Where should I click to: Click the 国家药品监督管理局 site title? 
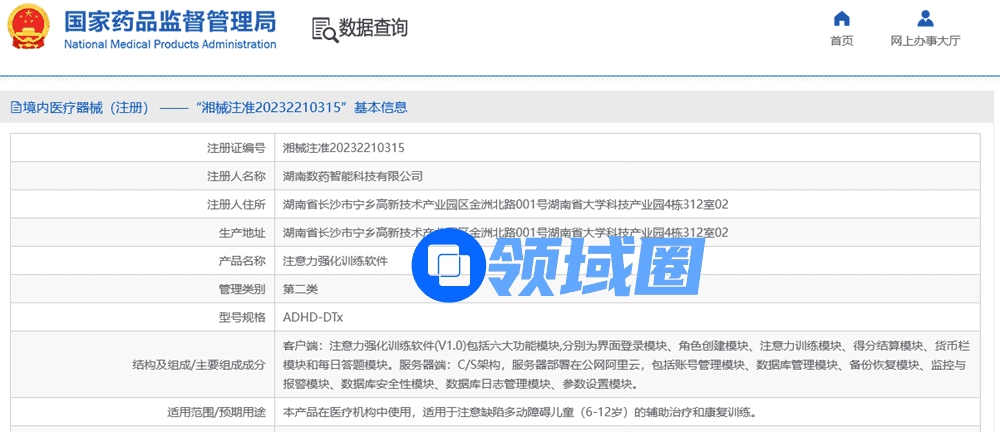pos(170,21)
